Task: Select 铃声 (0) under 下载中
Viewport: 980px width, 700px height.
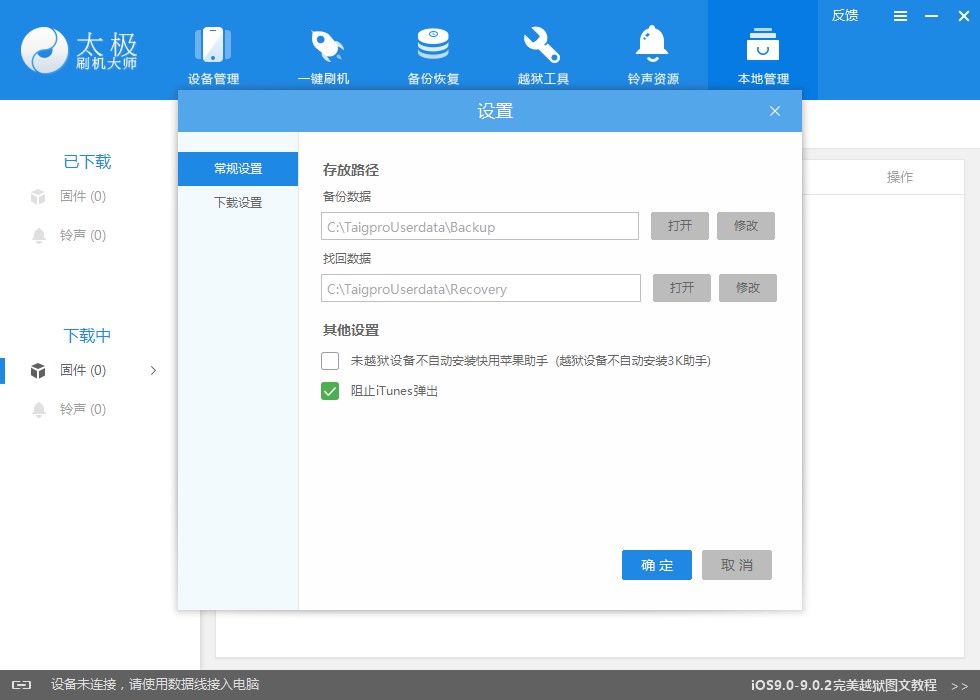Action: click(x=82, y=409)
